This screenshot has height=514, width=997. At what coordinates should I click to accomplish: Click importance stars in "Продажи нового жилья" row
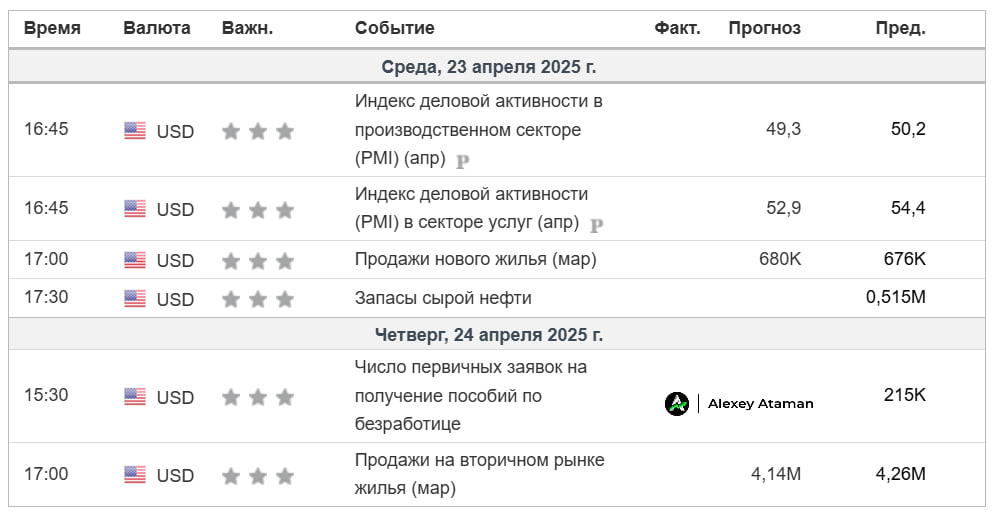click(x=258, y=260)
